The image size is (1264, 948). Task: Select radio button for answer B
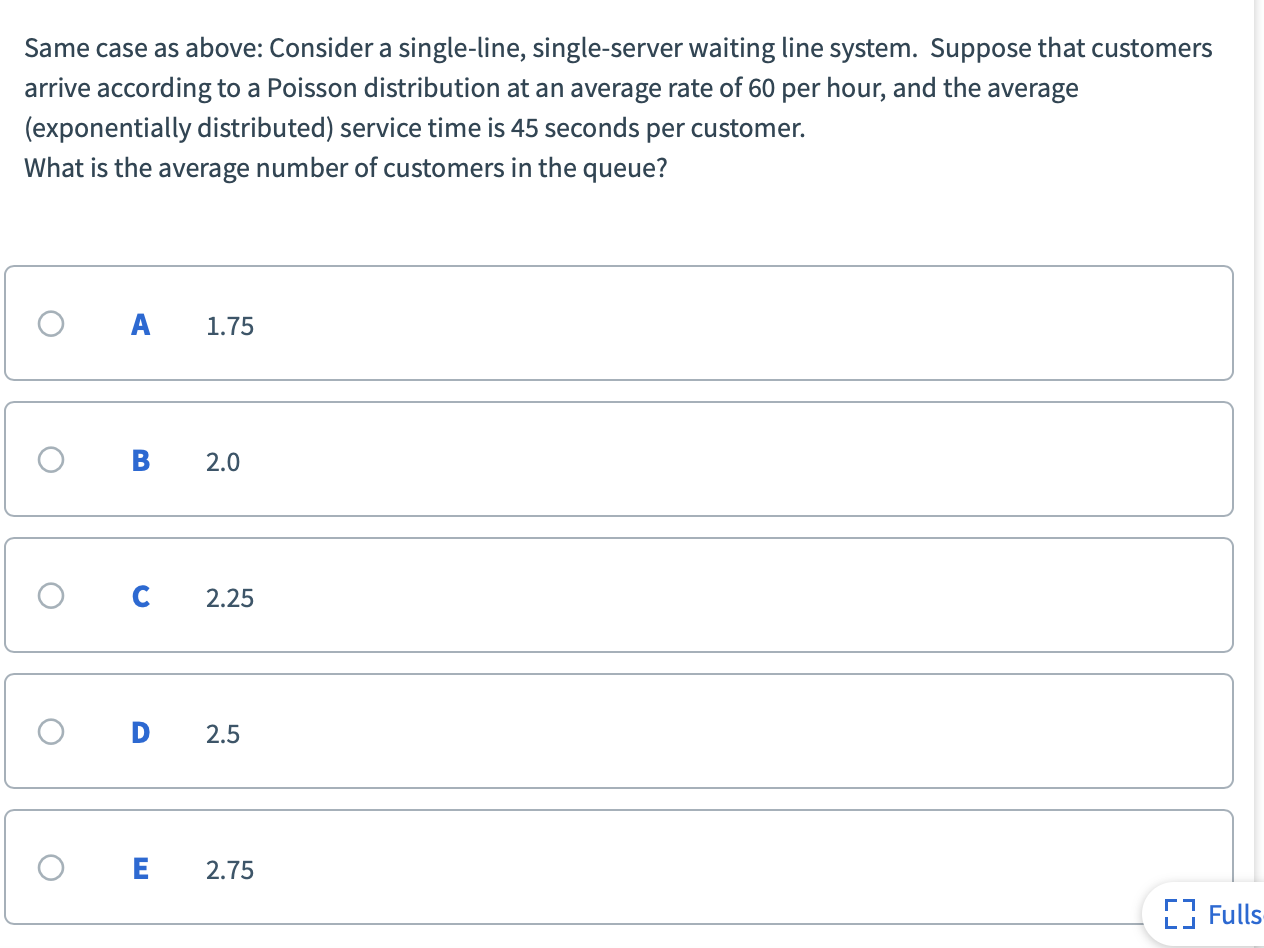click(50, 458)
